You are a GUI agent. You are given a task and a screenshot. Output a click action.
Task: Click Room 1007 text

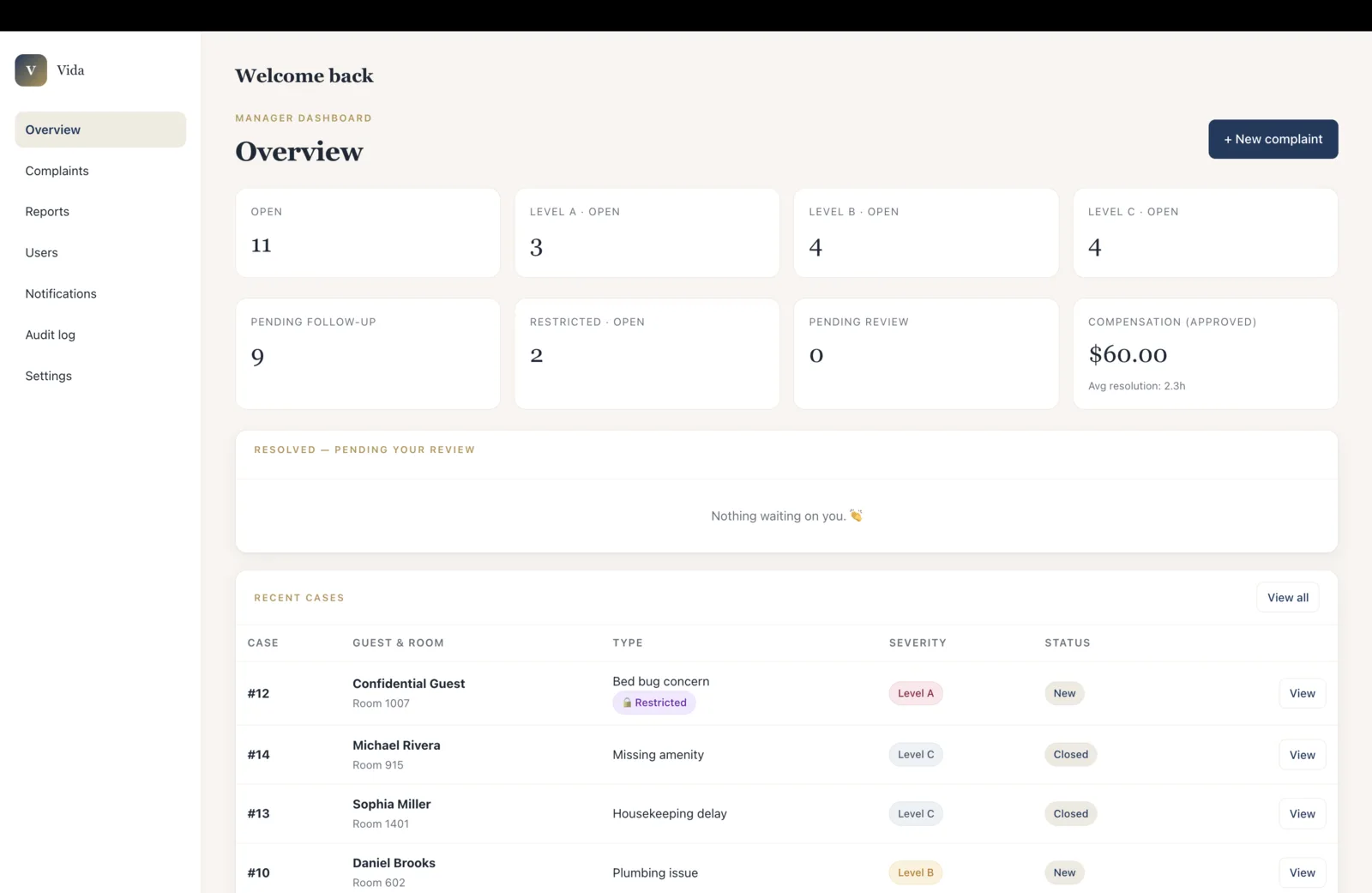coord(381,703)
